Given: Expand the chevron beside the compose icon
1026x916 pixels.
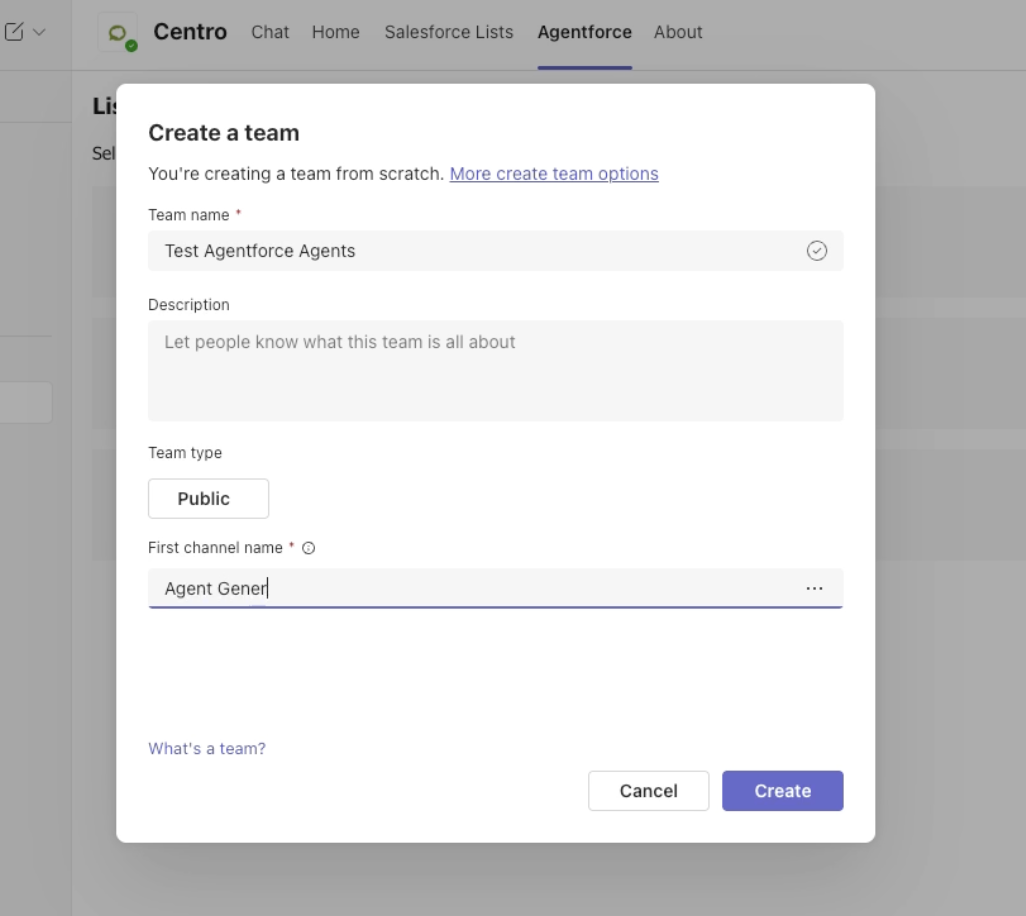Looking at the screenshot, I should 39,32.
